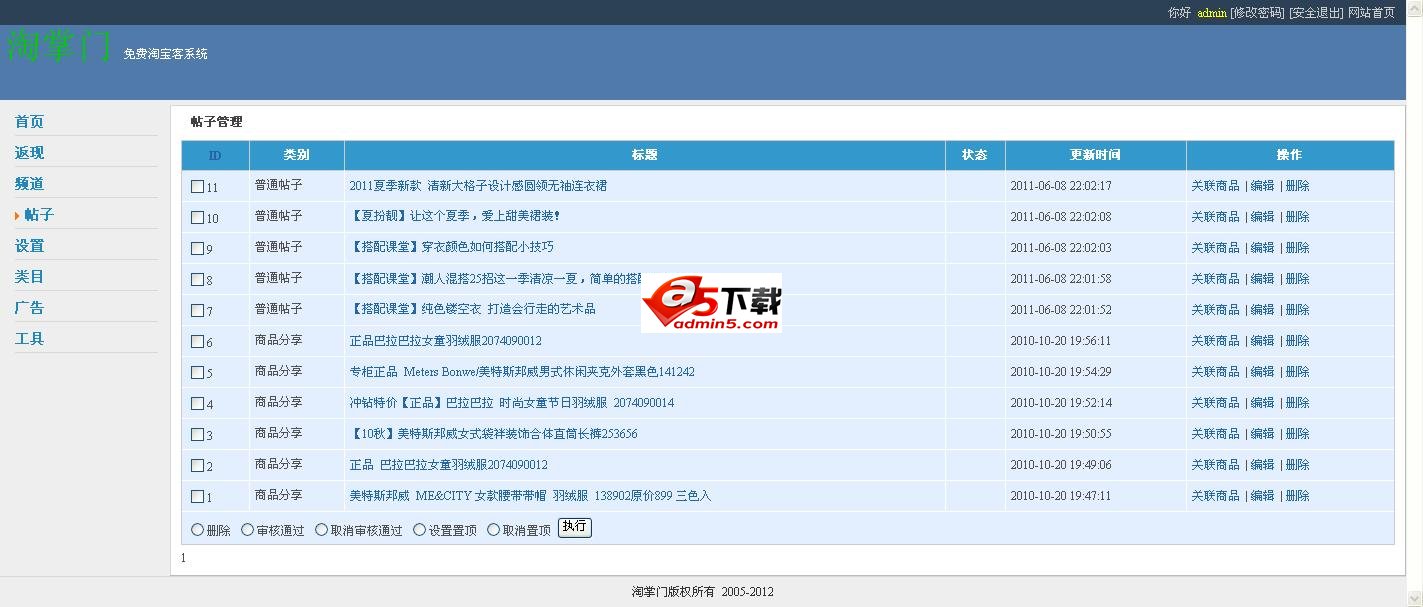Tick the checkbox for post ID 2

(x=197, y=465)
